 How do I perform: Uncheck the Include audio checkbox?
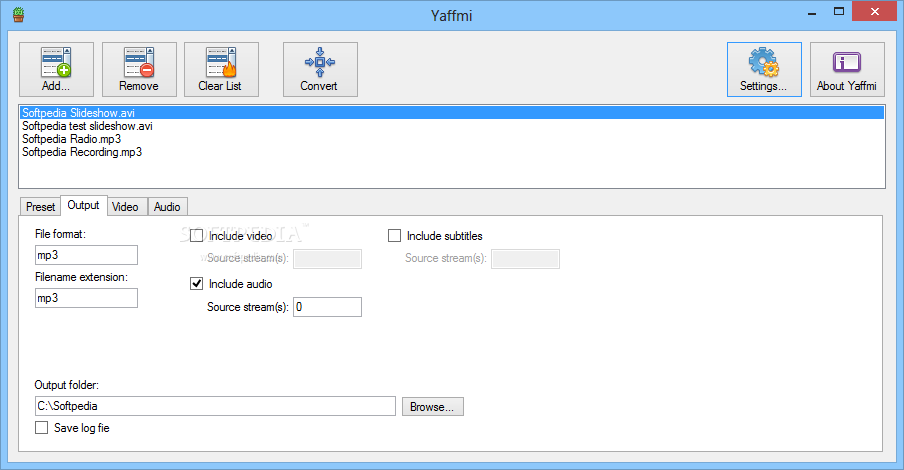pyautogui.click(x=197, y=284)
